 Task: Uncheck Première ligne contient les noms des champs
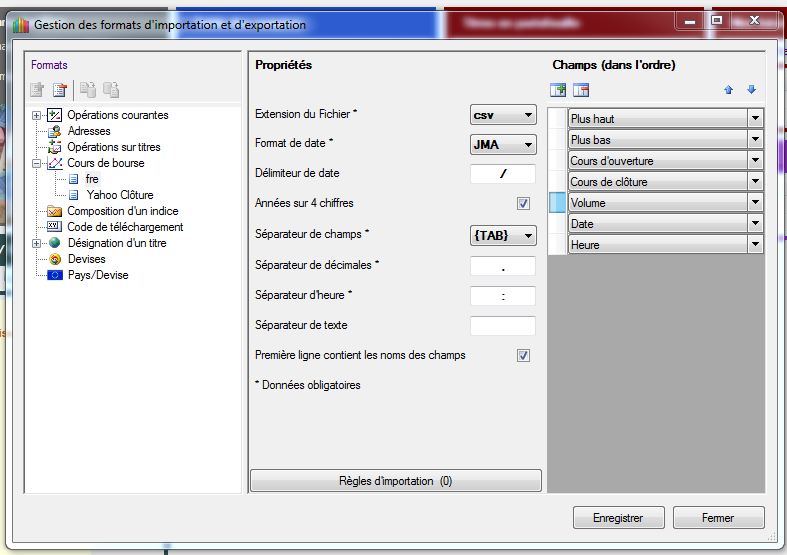tap(523, 355)
